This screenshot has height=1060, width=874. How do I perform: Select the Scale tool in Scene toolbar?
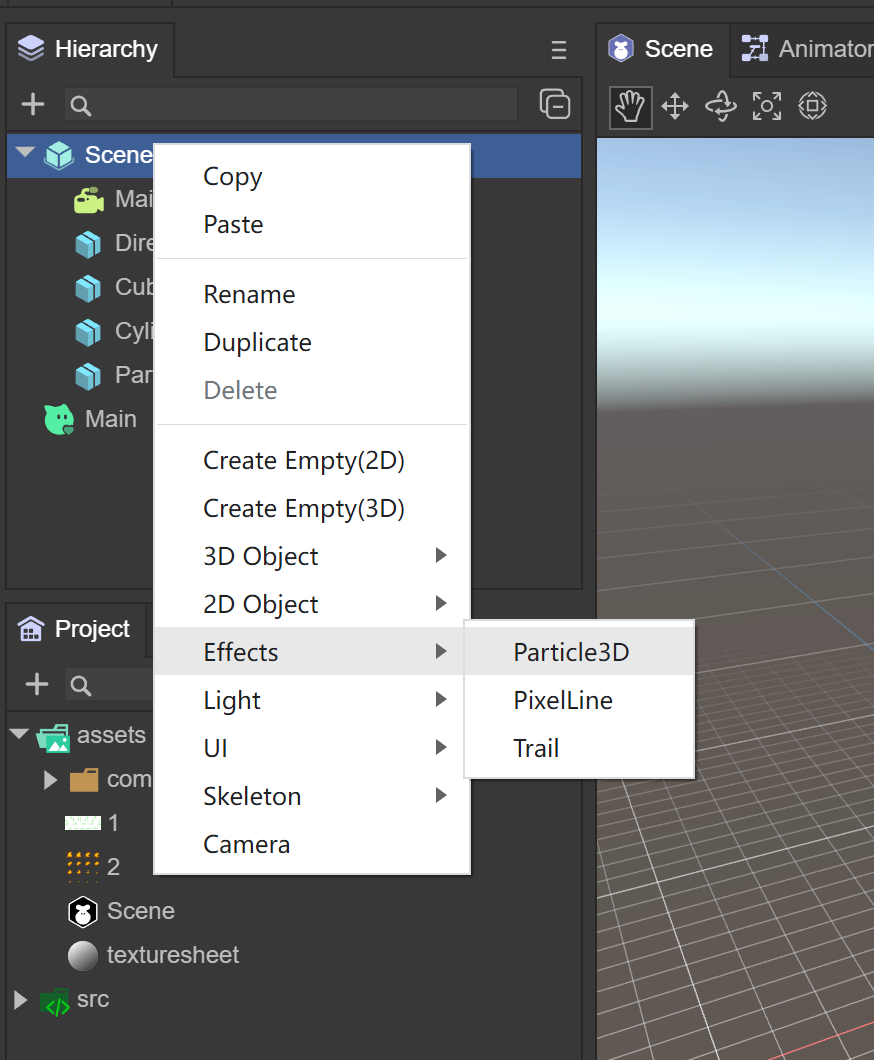tap(767, 106)
